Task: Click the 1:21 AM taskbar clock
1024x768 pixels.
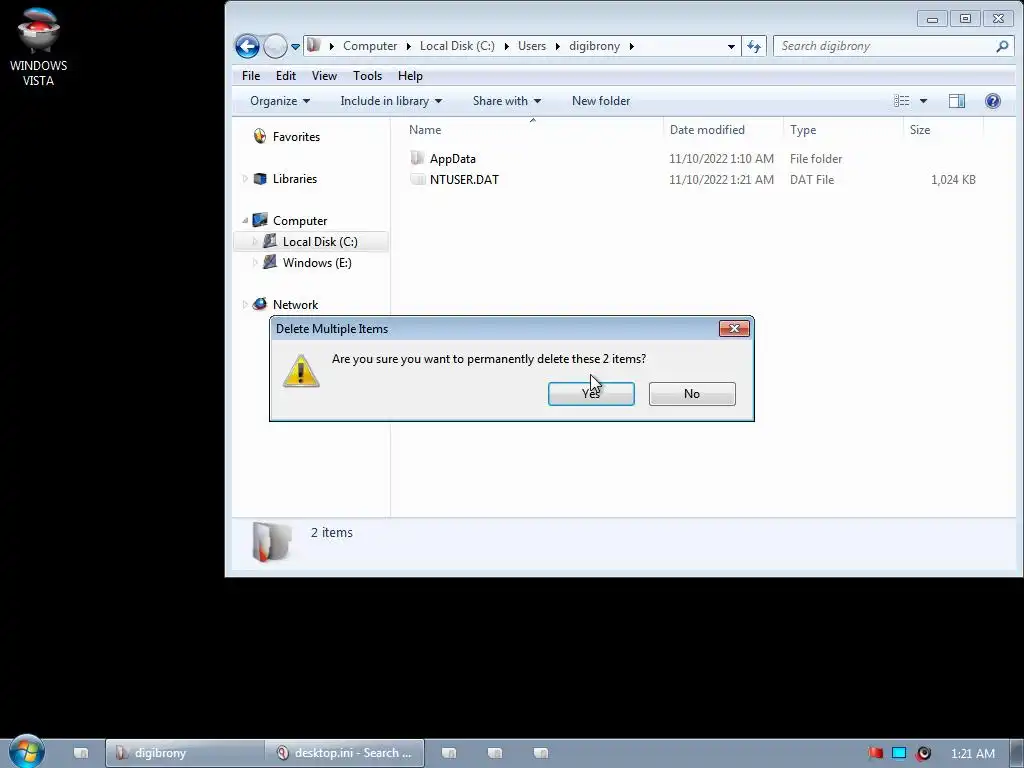Action: [x=972, y=754]
